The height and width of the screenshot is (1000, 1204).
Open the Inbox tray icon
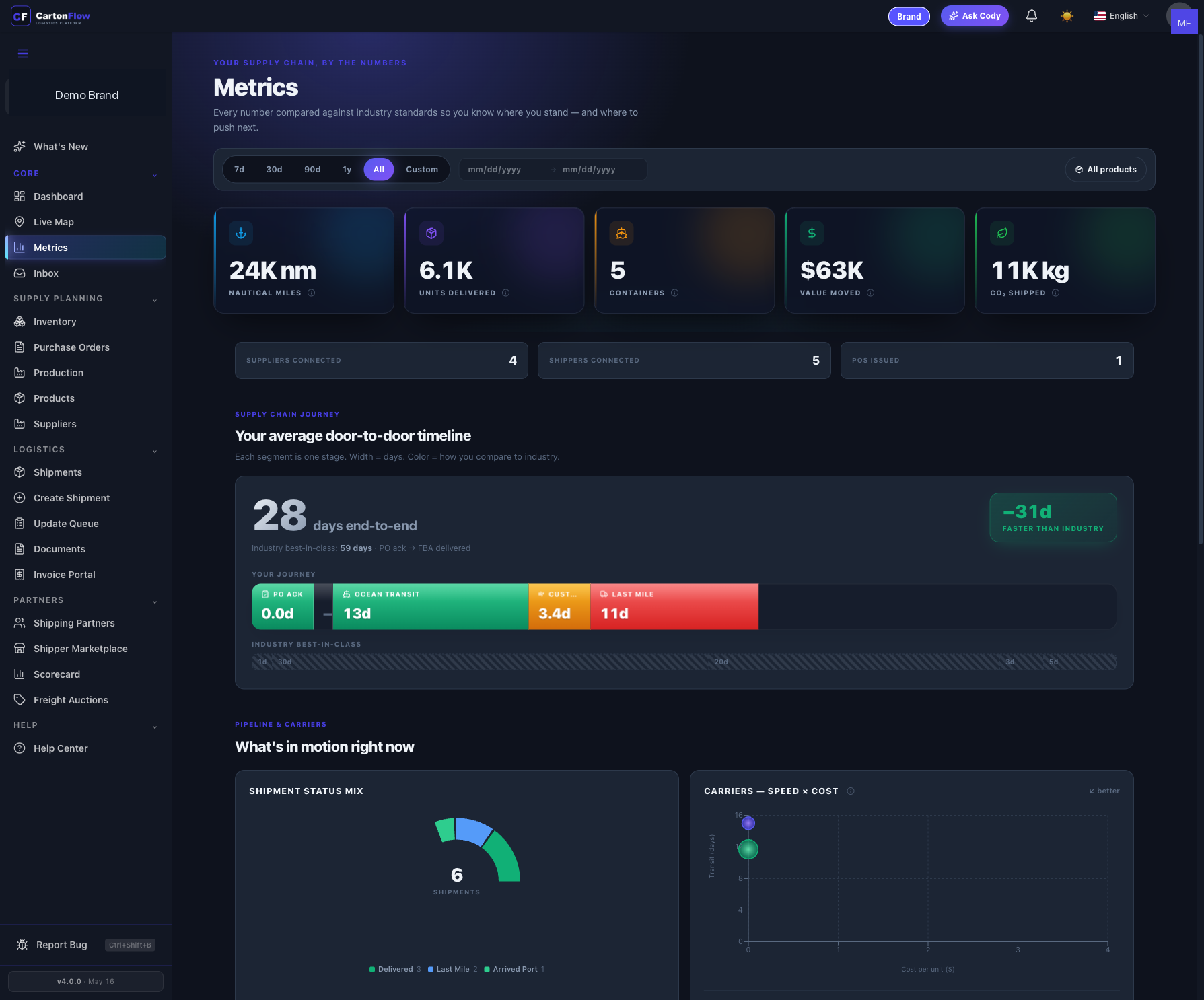[20, 273]
